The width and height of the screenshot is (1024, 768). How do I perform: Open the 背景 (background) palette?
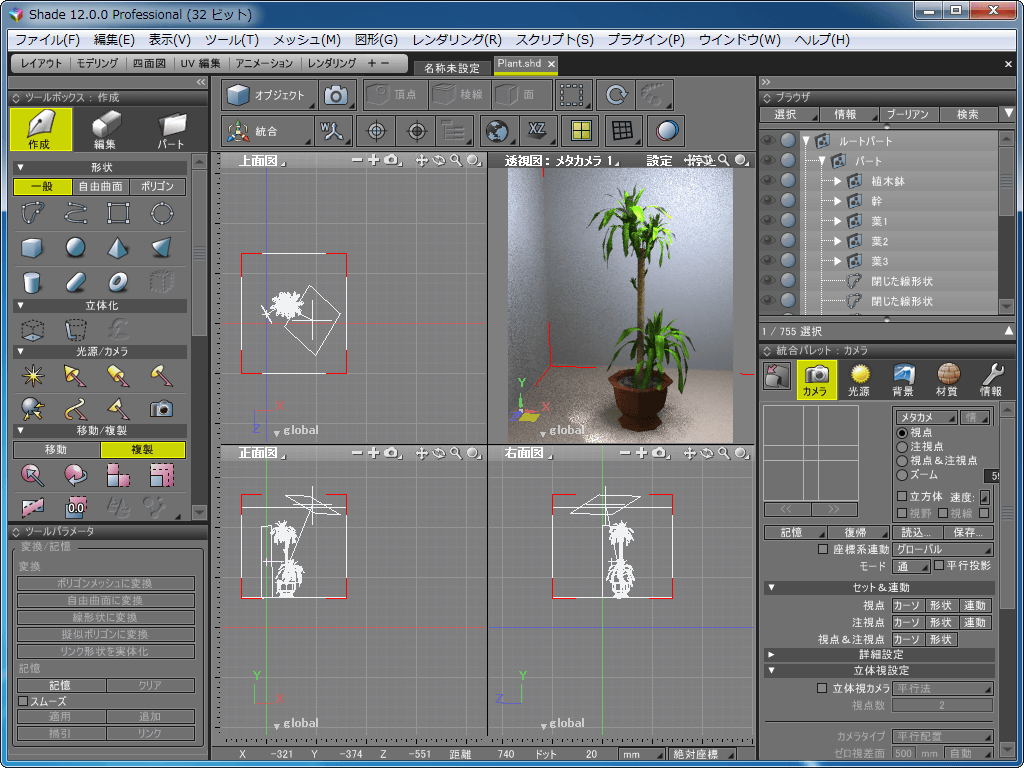pyautogui.click(x=903, y=379)
